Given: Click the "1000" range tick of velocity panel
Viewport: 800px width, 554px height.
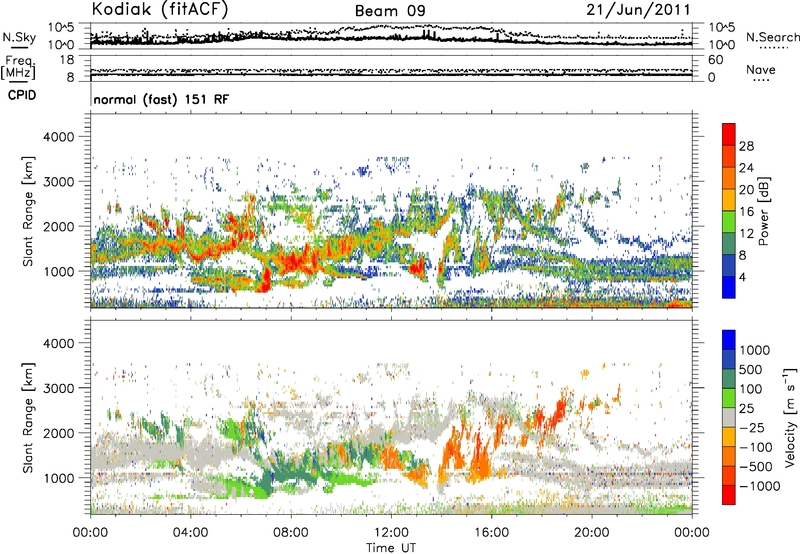Looking at the screenshot, I should click(59, 478).
